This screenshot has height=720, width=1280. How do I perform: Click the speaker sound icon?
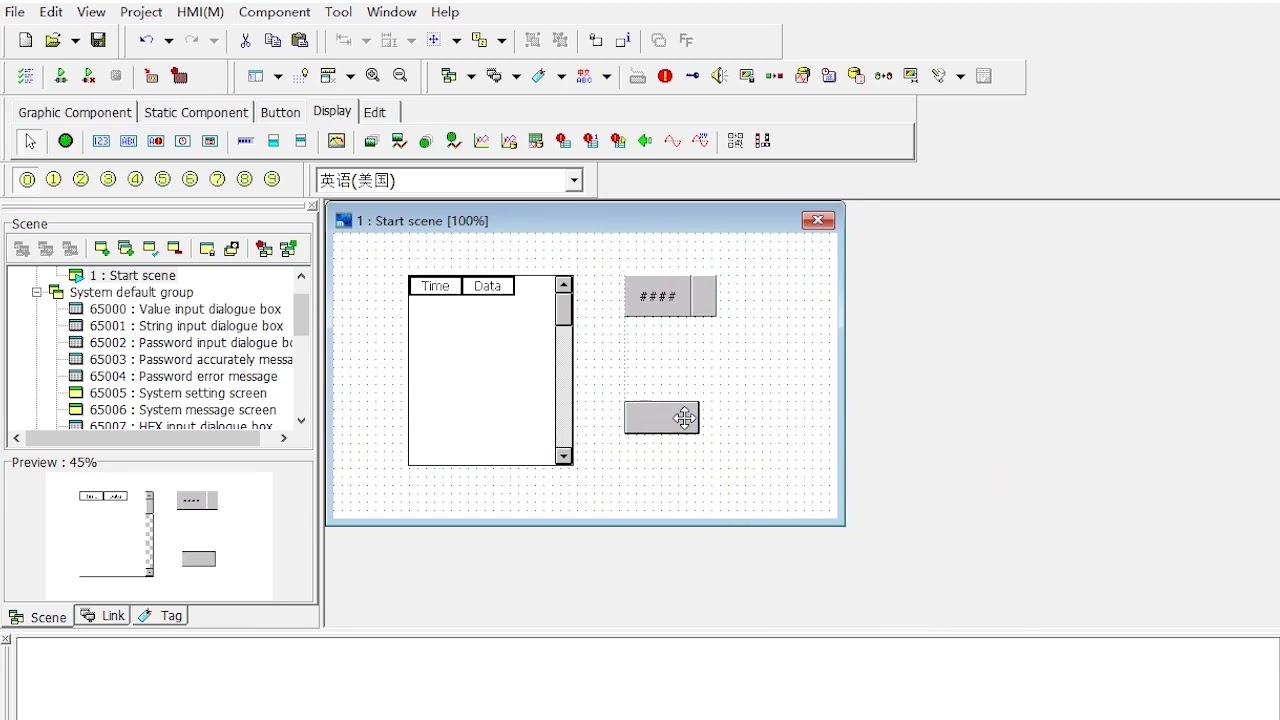pyautogui.click(x=719, y=76)
